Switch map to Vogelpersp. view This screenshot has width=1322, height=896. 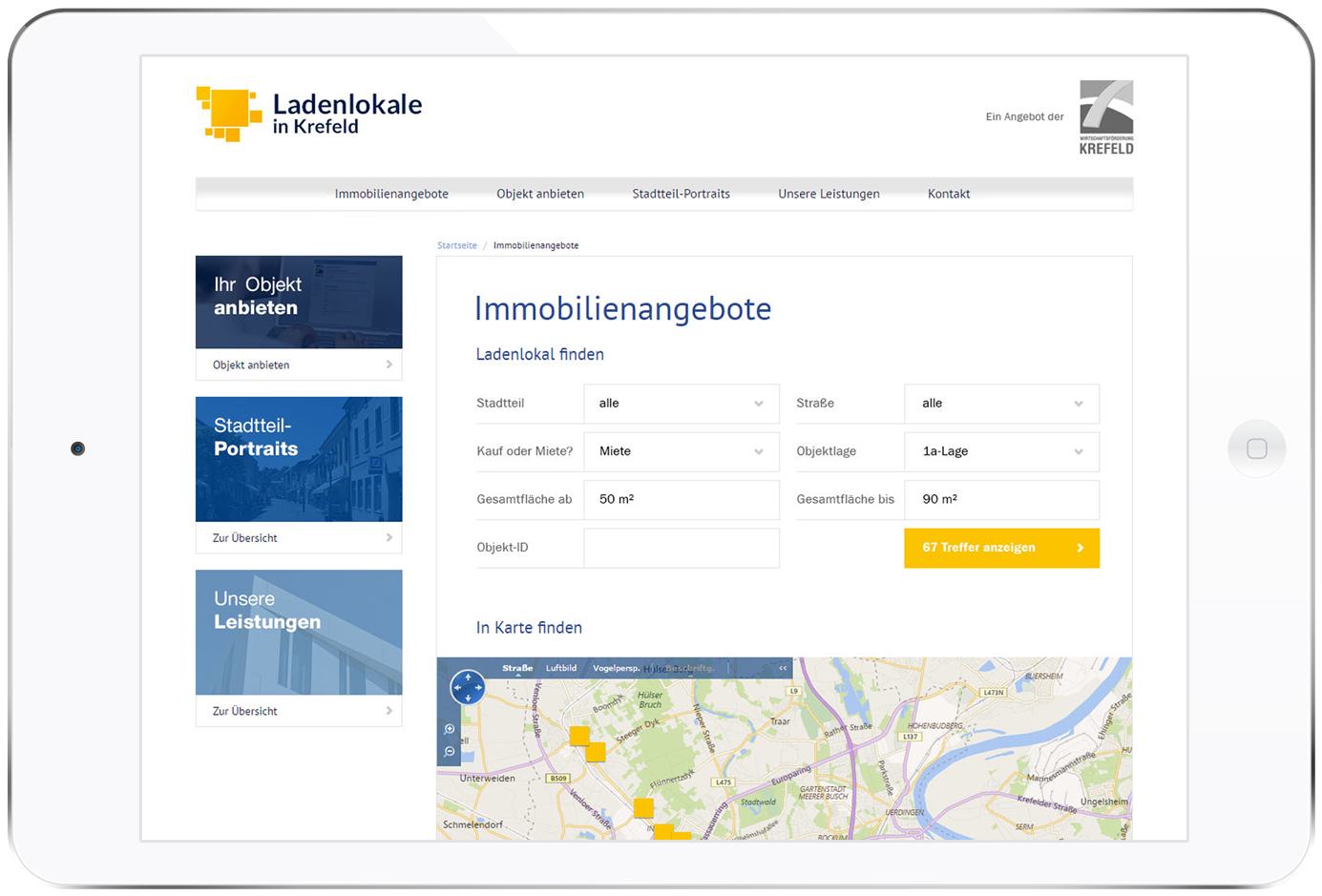617,668
